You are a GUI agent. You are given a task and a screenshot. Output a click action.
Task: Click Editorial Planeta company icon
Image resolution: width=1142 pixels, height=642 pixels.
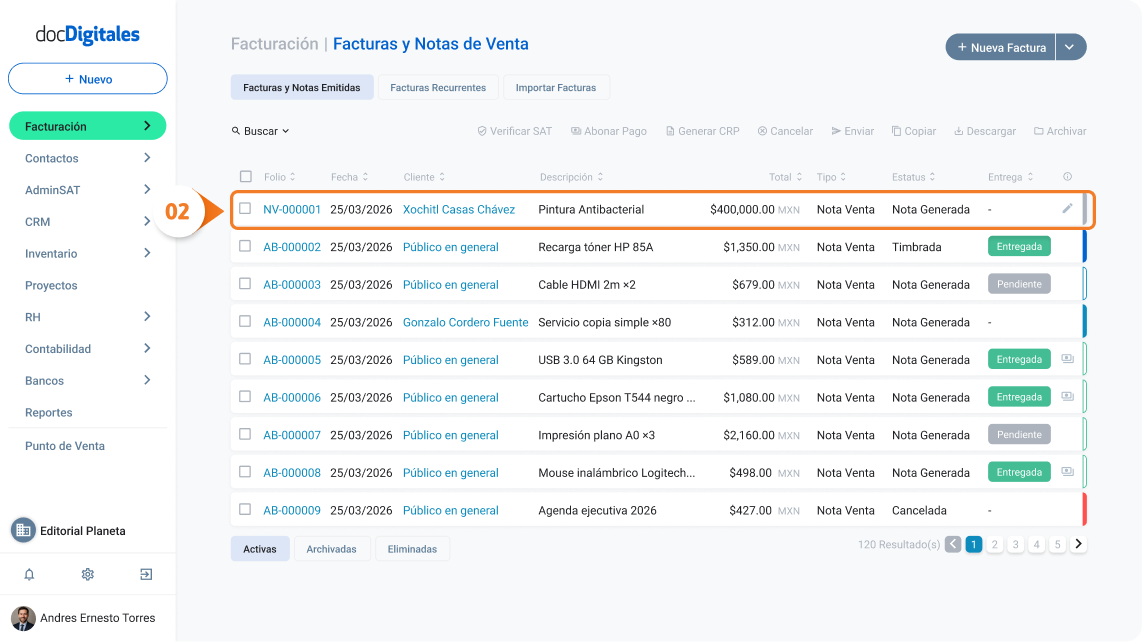[23, 531]
